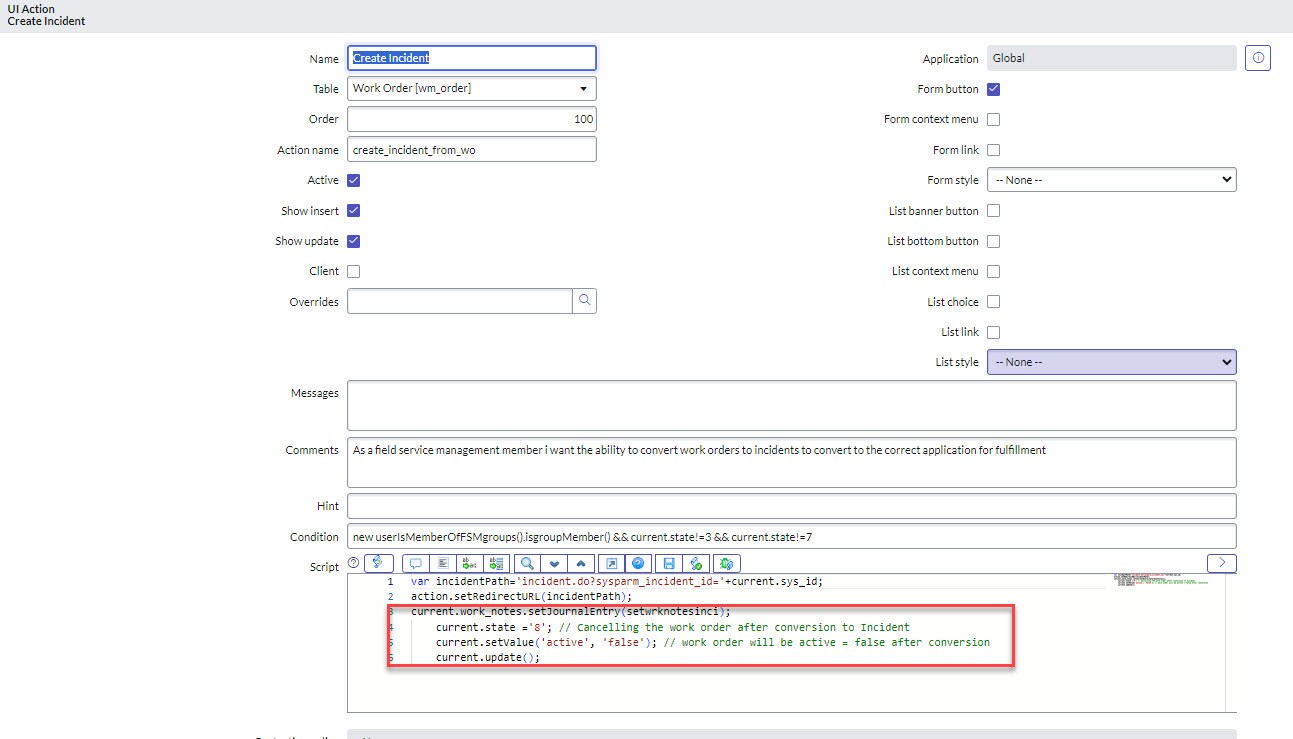Check the List bottom button checkbox

point(994,241)
